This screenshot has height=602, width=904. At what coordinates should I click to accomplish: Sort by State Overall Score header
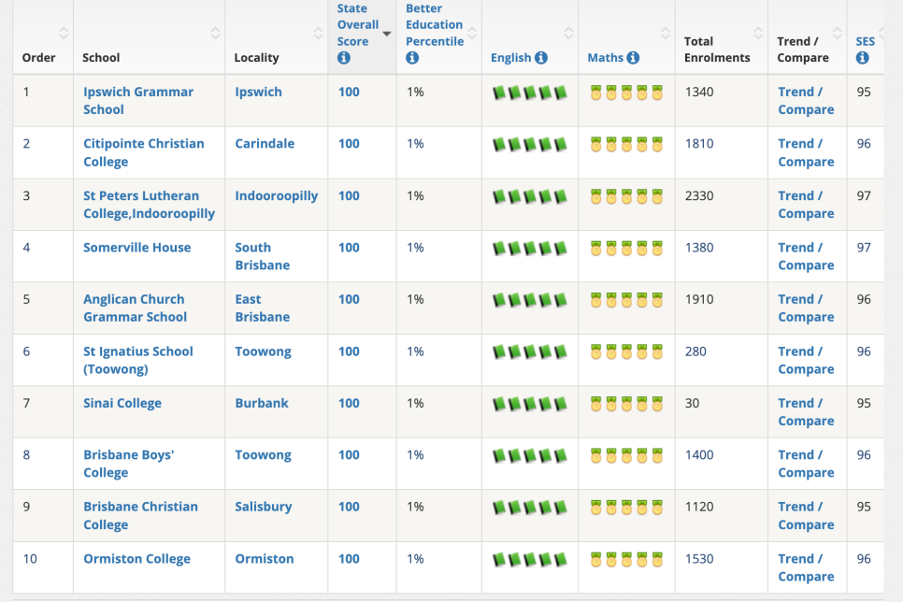coord(357,25)
